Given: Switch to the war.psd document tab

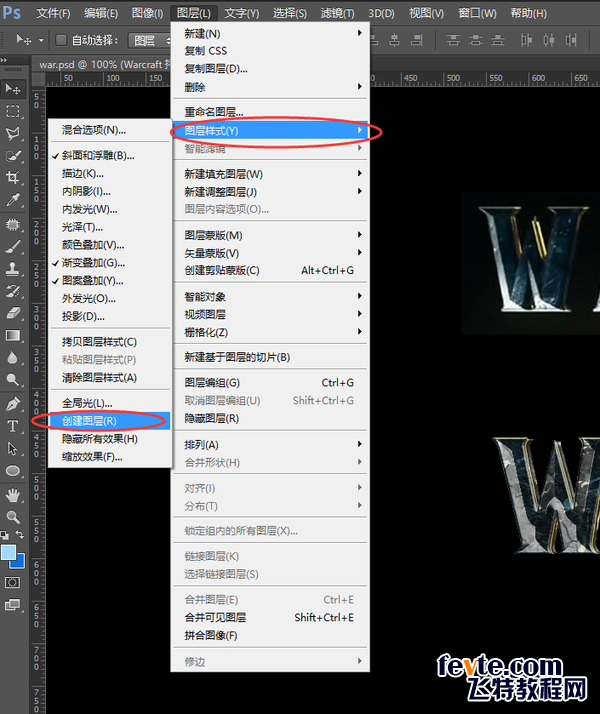Looking at the screenshot, I should tap(104, 65).
